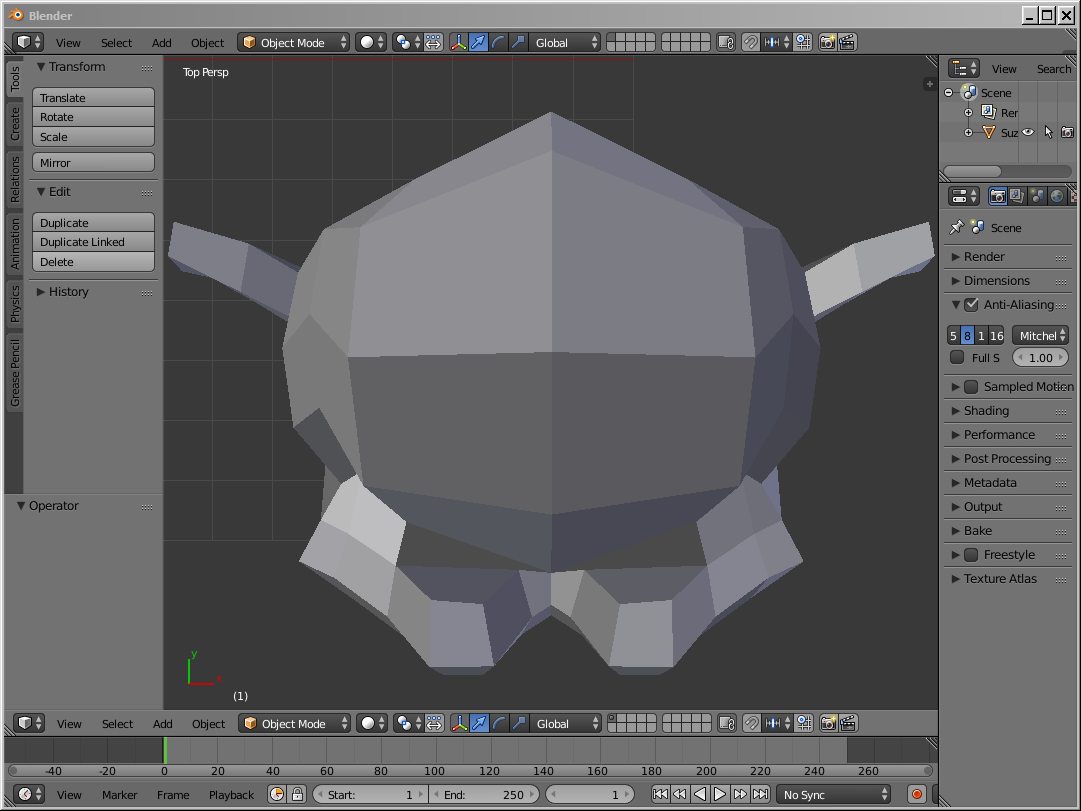Click the anti-aliasing filter size 1.00 slider

(x=1040, y=358)
